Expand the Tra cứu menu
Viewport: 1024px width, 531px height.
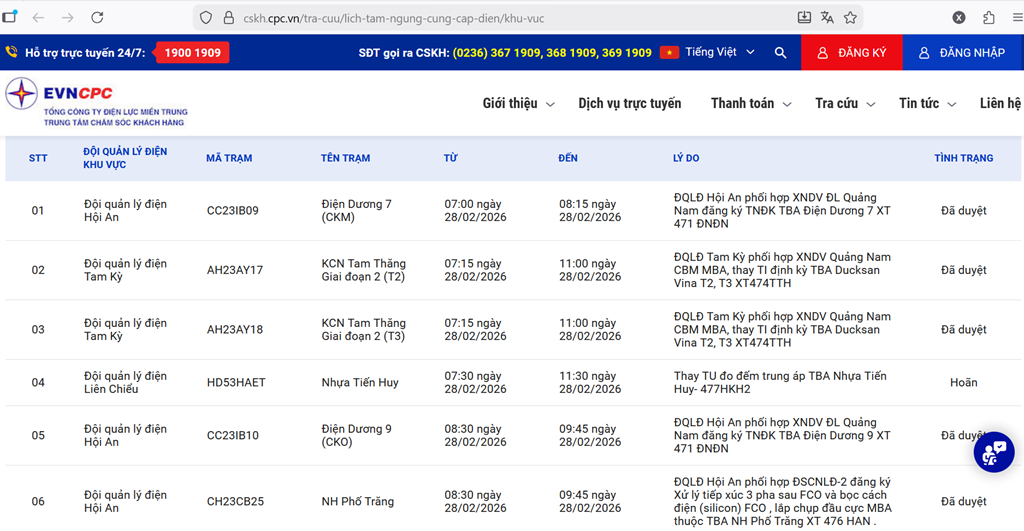point(844,103)
